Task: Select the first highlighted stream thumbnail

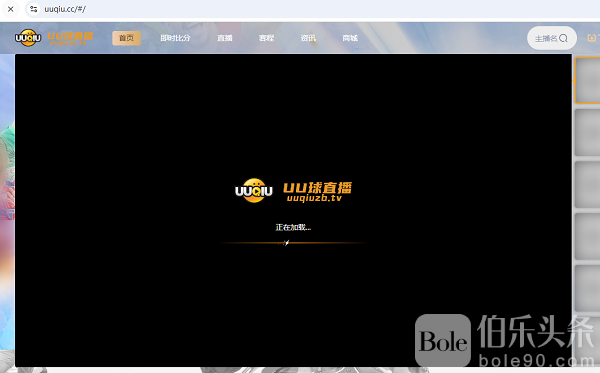Action: 588,80
